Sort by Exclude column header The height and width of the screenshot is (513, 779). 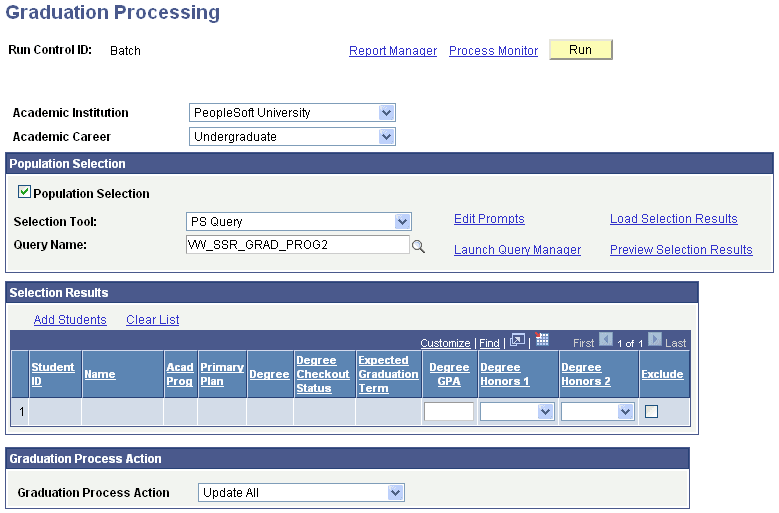[662, 374]
